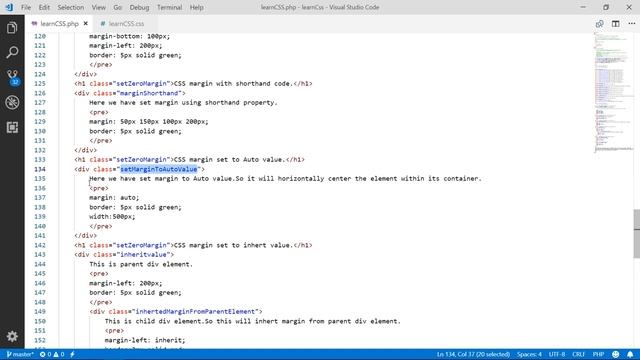
Task: Switch to the learnCSS.php tab
Action: 59,24
